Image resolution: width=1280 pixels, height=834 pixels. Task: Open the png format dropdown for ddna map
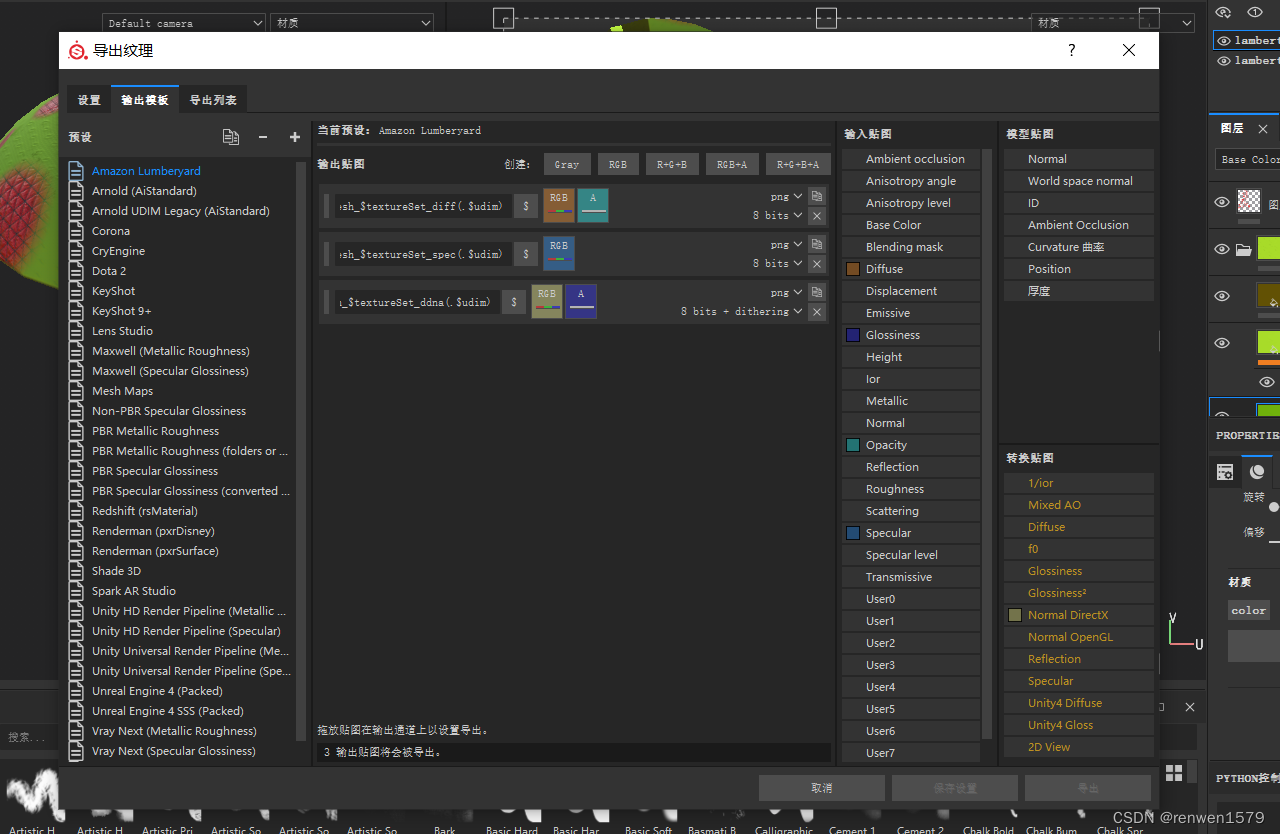click(x=786, y=293)
